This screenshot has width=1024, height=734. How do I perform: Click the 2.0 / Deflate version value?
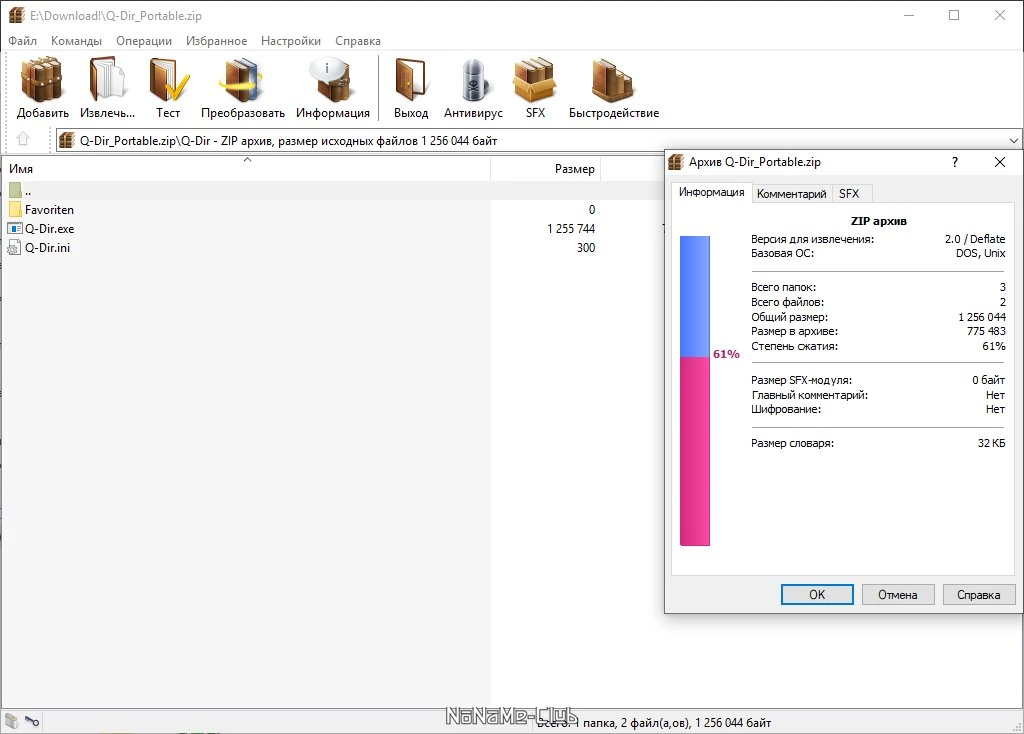point(974,239)
